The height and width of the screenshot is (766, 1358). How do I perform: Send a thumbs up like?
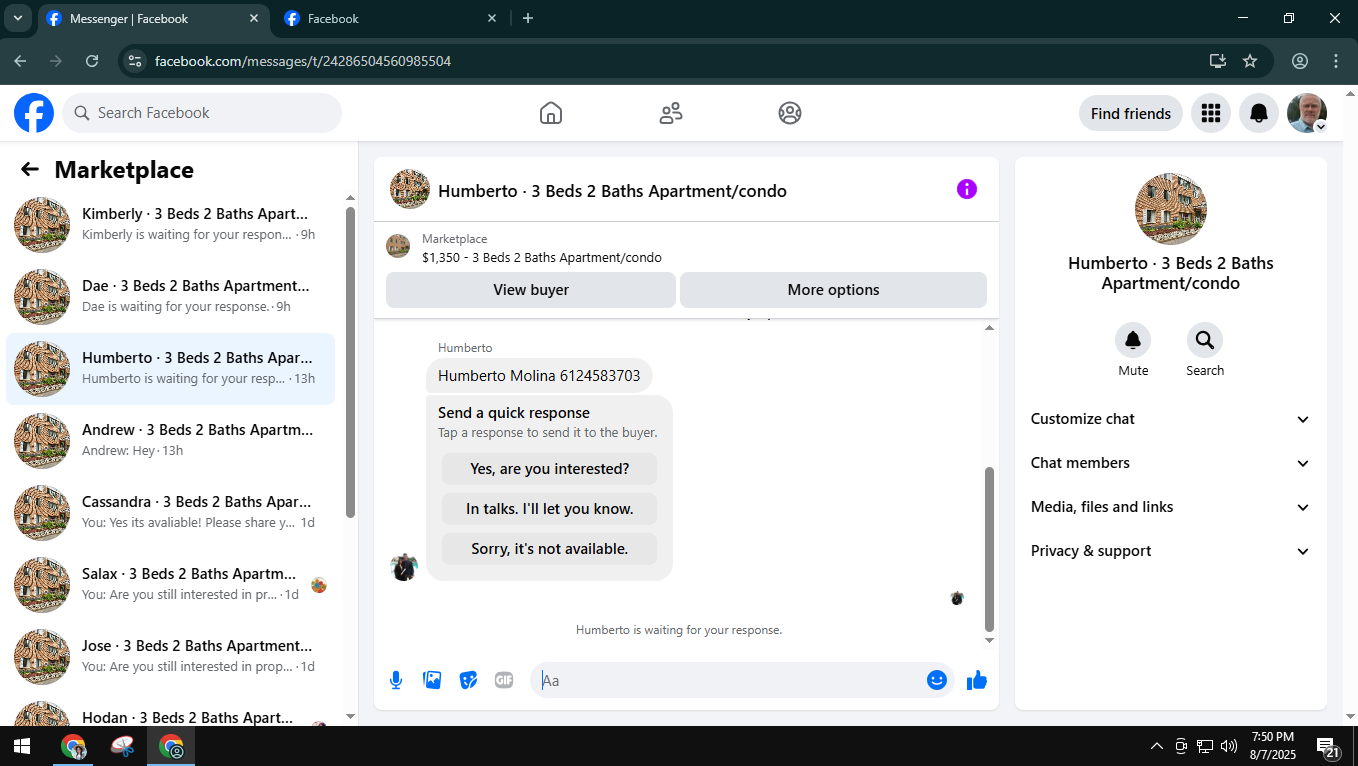pos(977,680)
